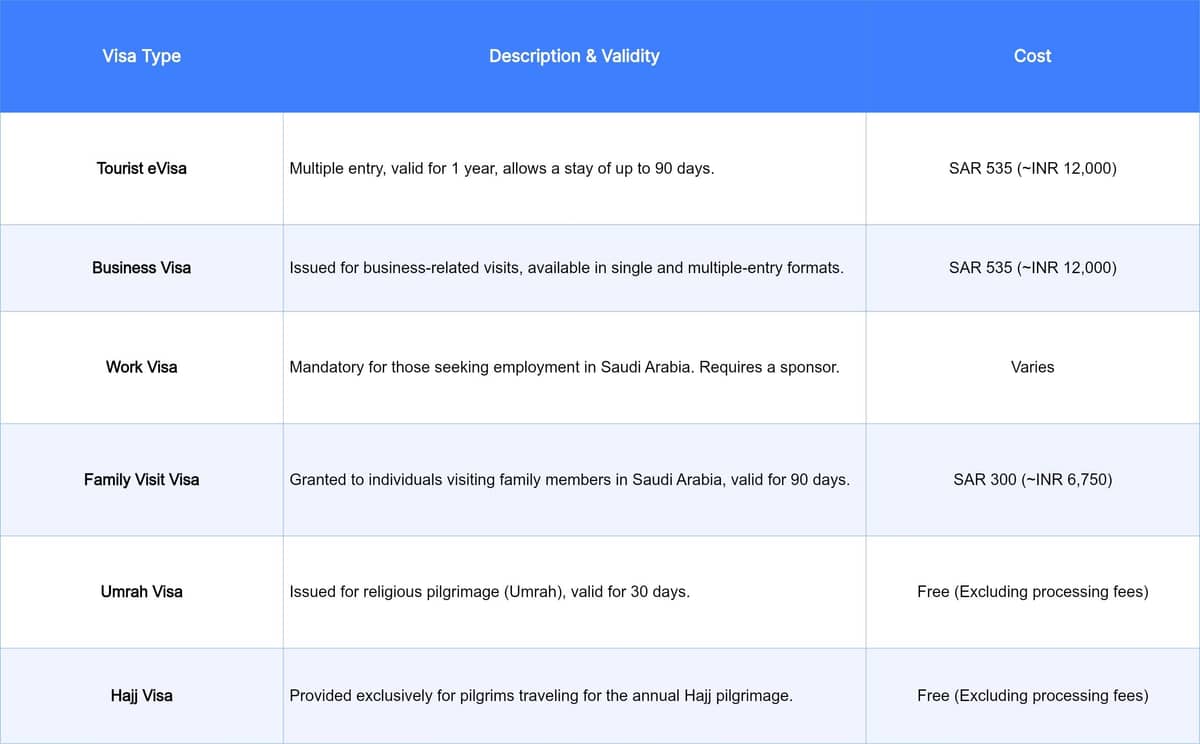Click the Work Visa 'Varies' cost cell
This screenshot has height=744, width=1200.
point(1032,367)
